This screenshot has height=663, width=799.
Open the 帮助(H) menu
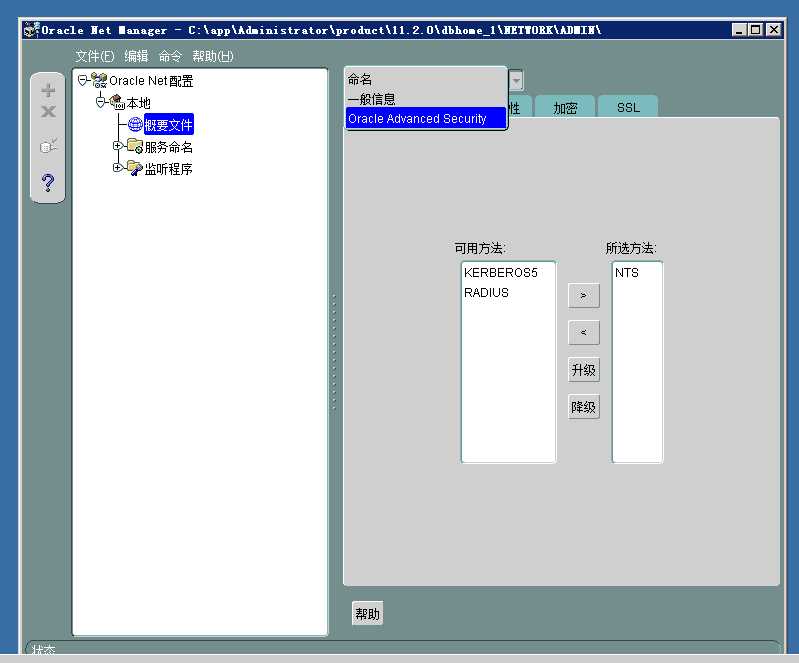click(212, 56)
